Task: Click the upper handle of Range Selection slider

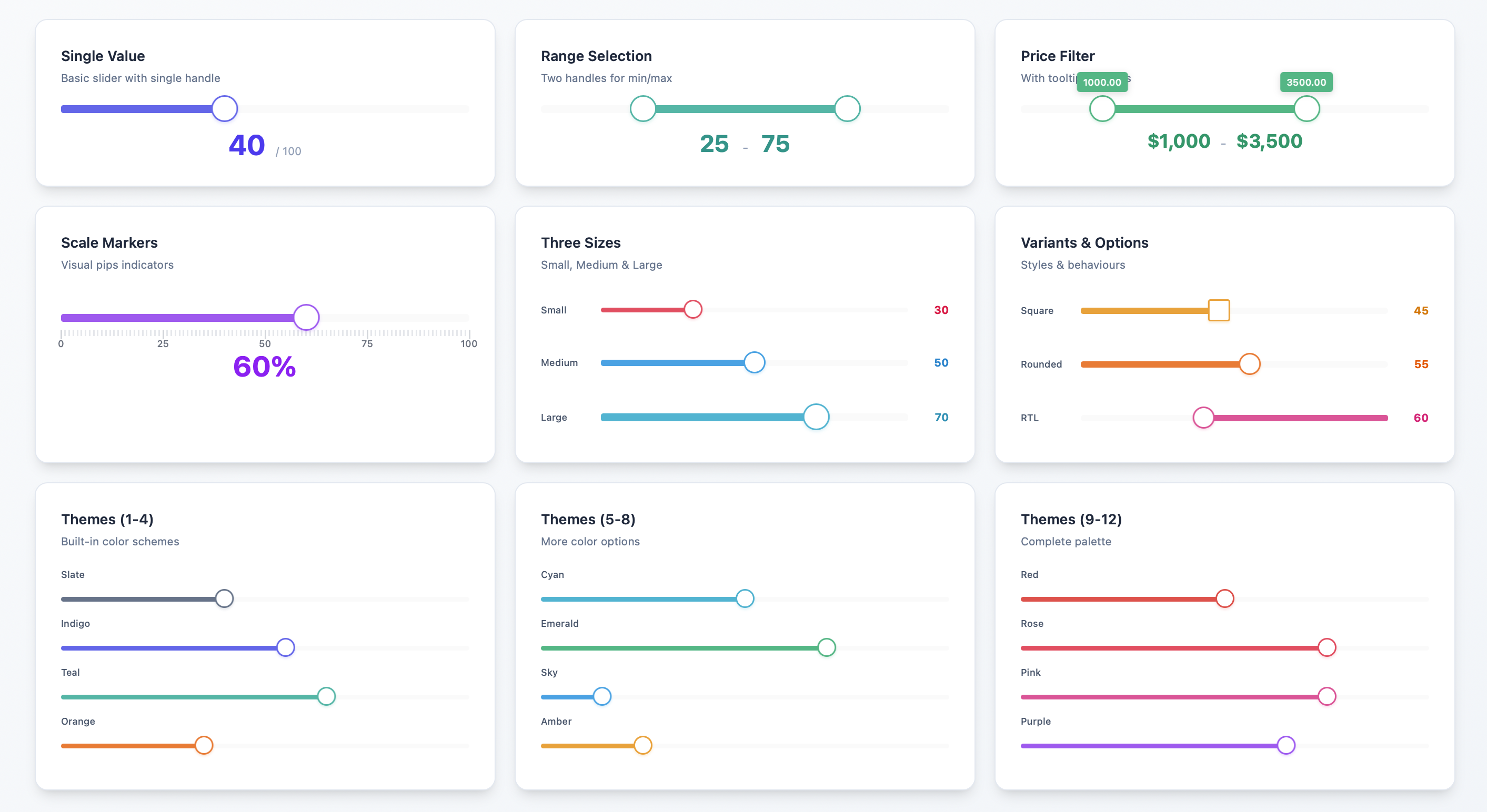Action: [847, 108]
